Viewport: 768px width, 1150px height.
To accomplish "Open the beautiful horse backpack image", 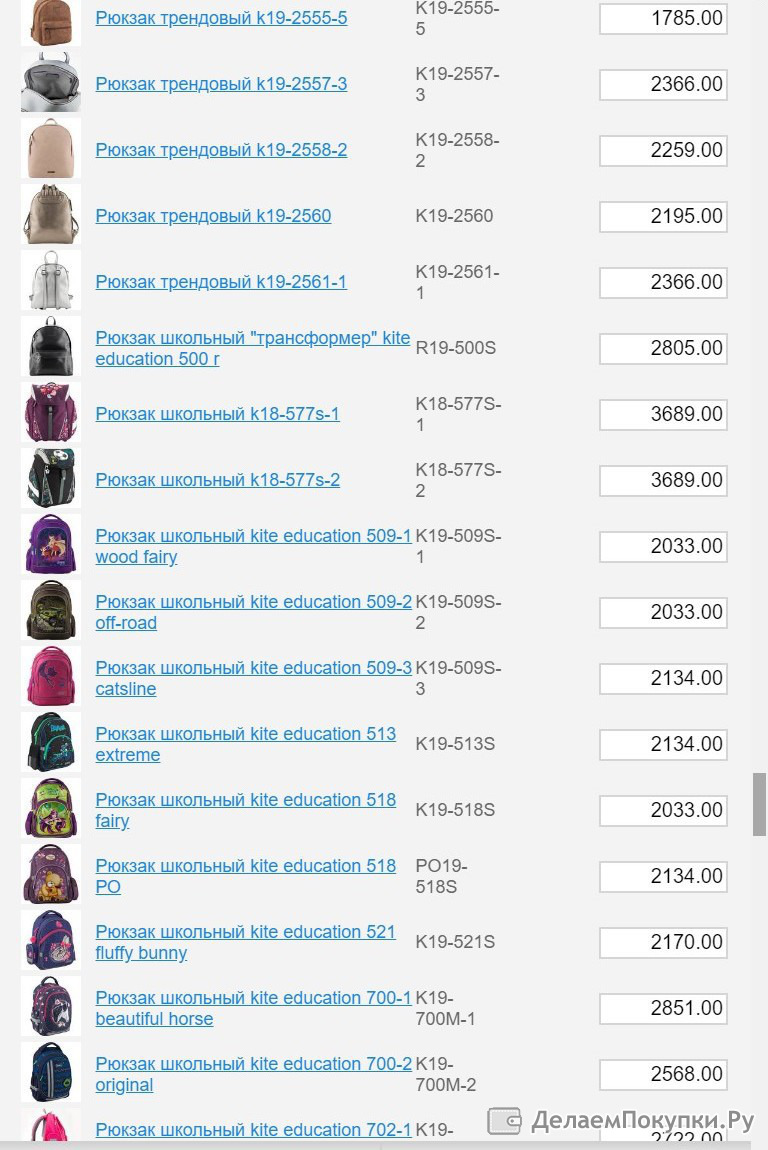I will [51, 1007].
